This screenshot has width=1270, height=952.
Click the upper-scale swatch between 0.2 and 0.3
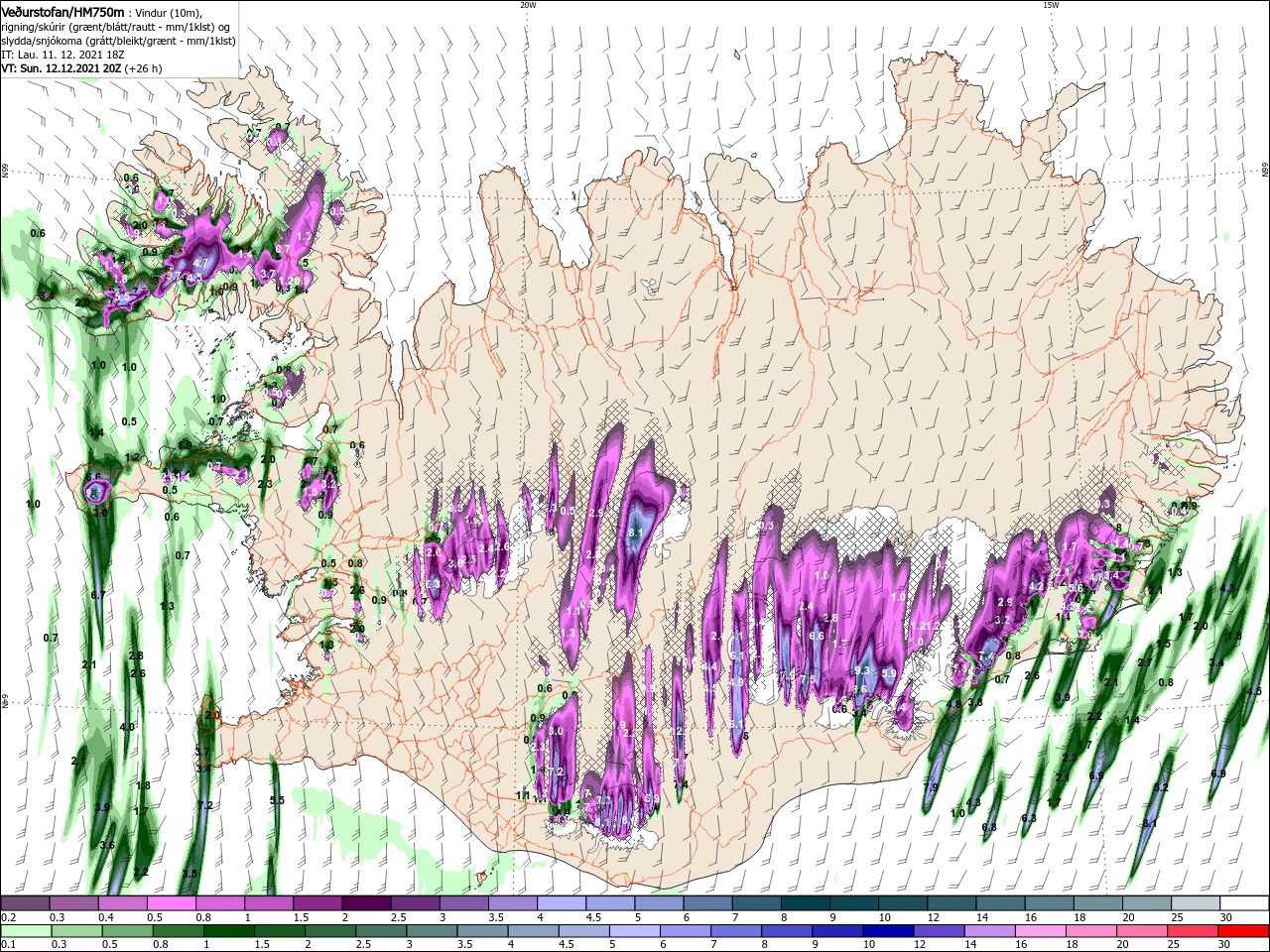point(27,903)
